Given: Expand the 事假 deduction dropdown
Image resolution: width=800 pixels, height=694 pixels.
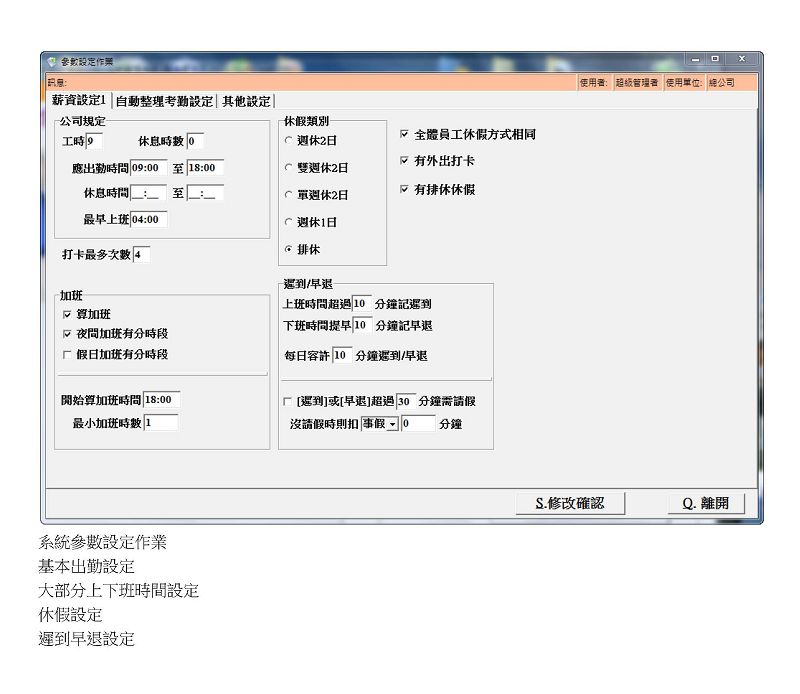Looking at the screenshot, I should (x=392, y=424).
